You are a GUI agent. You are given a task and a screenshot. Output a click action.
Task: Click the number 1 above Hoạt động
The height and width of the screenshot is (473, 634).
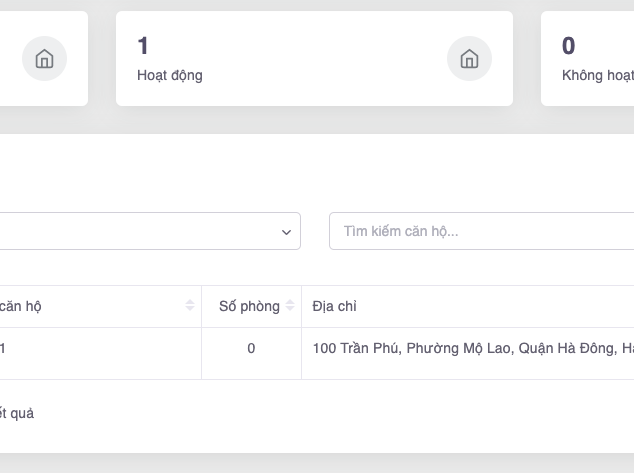pos(143,45)
